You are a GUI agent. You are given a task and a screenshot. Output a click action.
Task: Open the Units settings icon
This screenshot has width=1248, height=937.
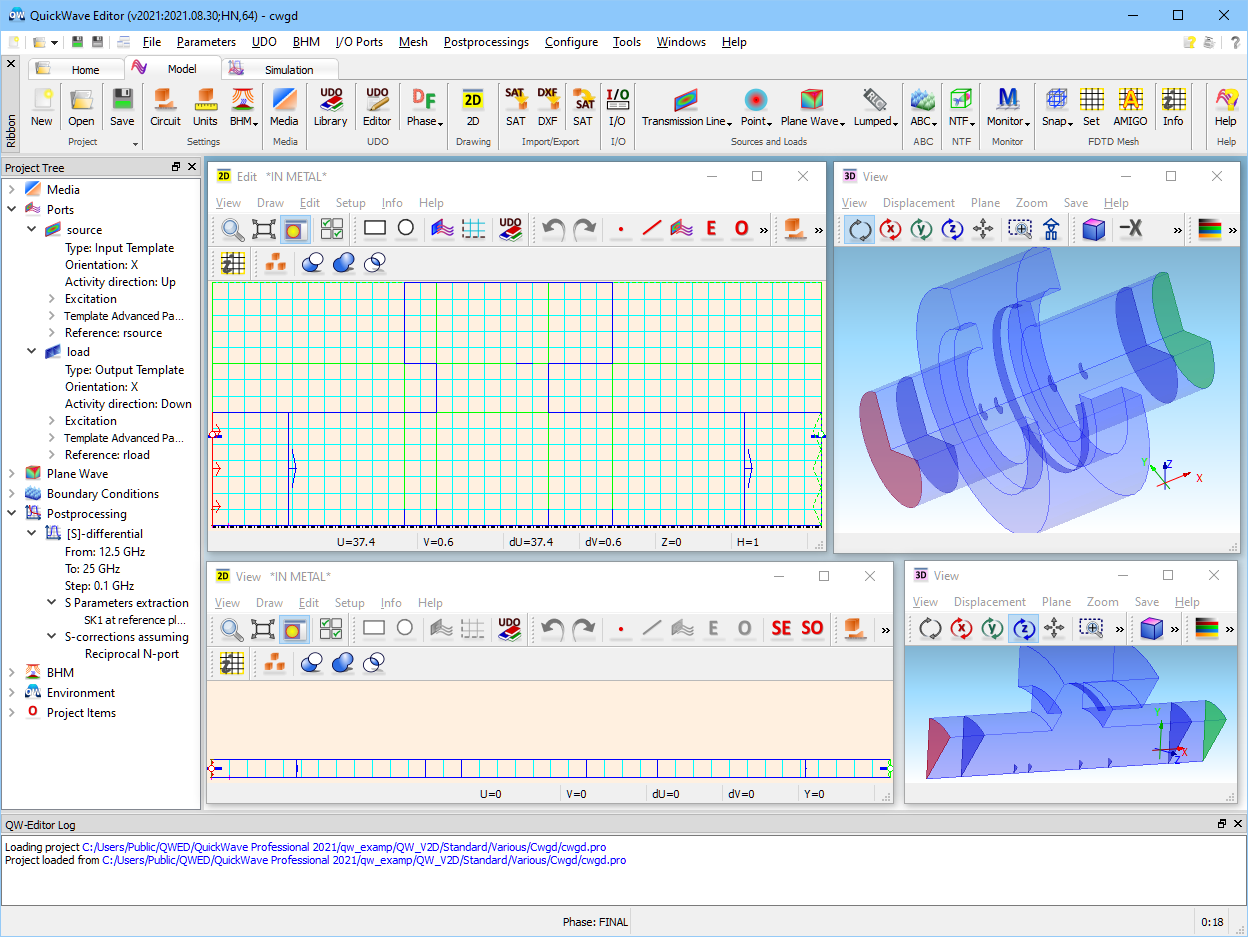[205, 107]
